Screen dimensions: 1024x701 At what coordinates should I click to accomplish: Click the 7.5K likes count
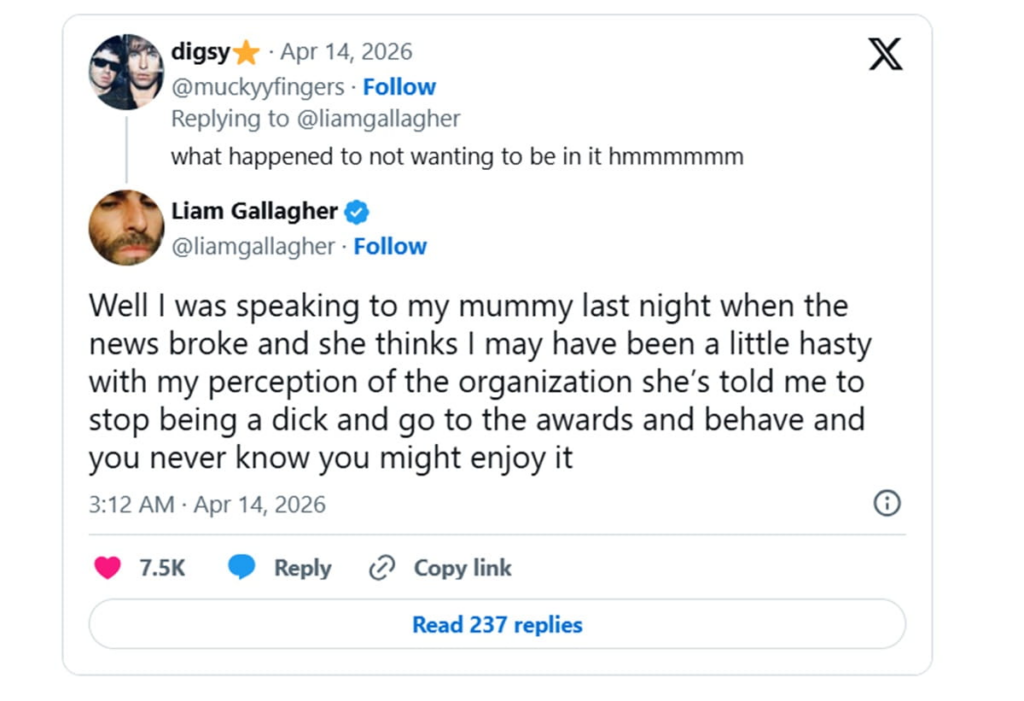(x=162, y=568)
